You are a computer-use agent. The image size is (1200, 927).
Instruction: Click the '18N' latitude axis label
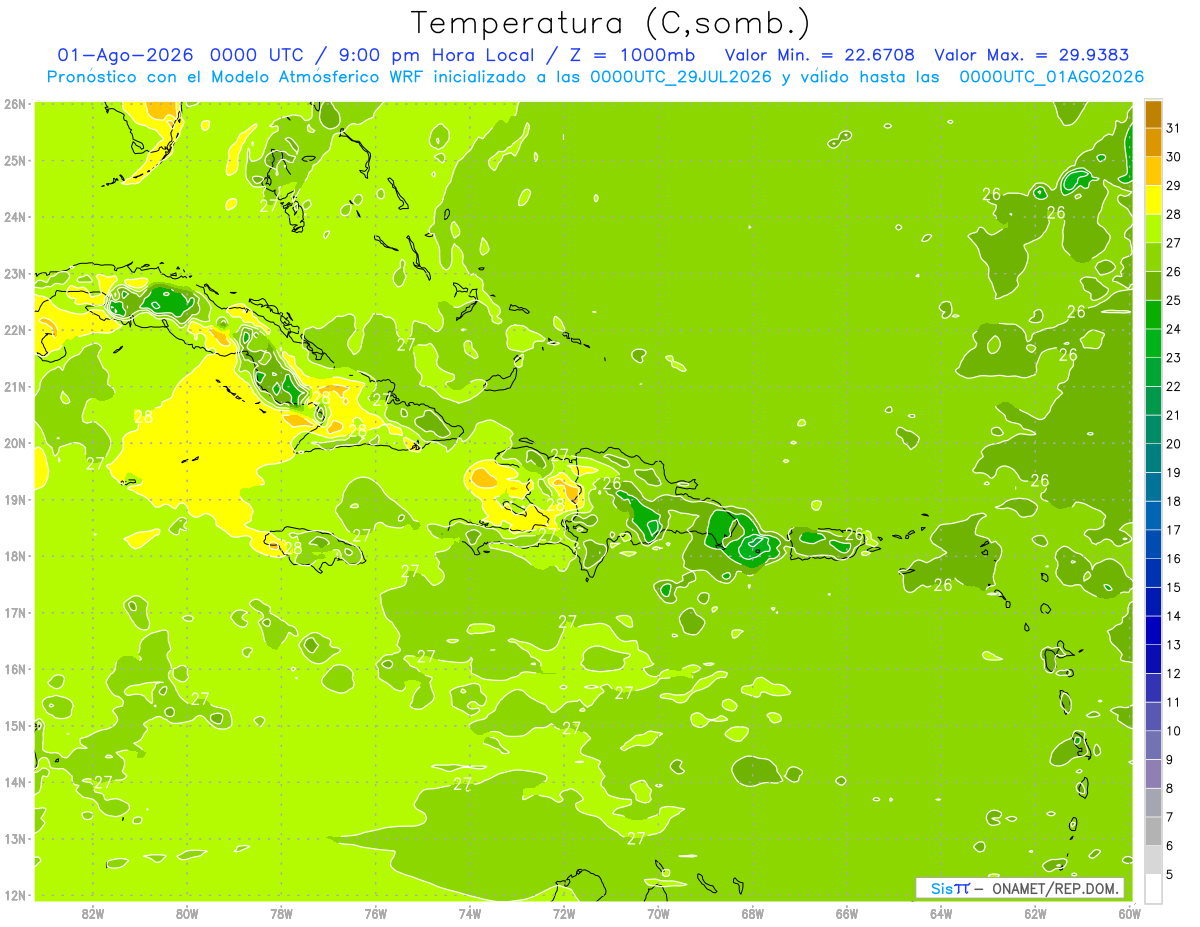15,556
